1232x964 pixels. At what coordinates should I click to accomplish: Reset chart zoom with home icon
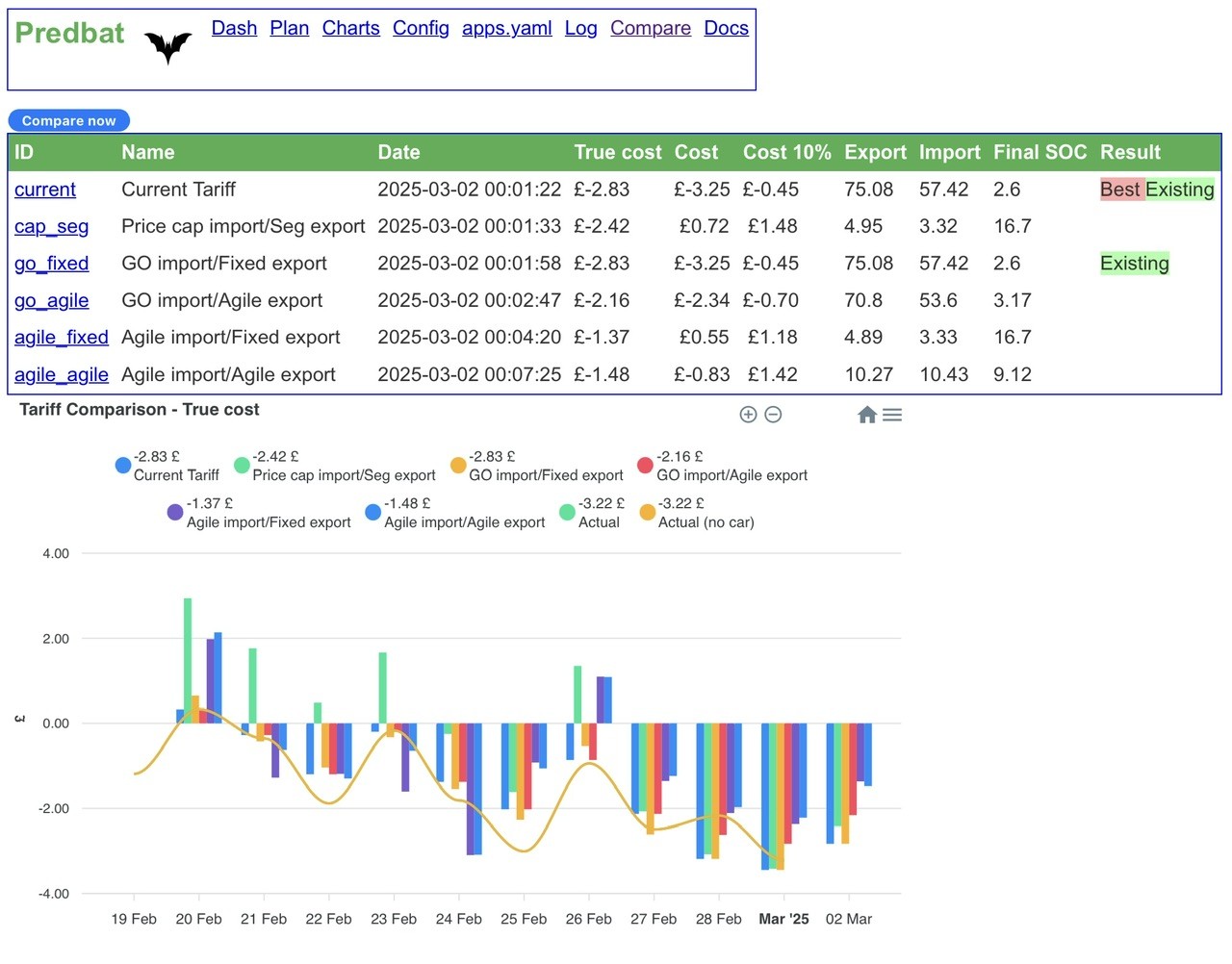(867, 415)
